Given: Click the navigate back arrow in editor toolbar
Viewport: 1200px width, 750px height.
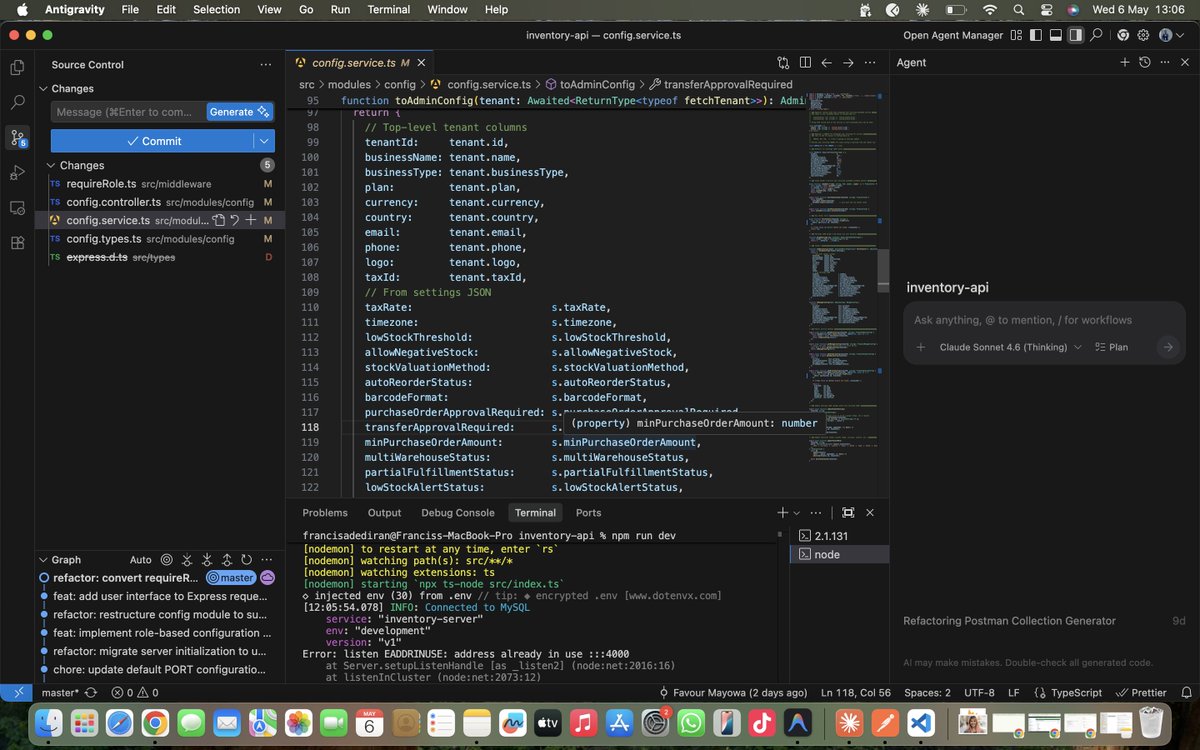Looking at the screenshot, I should point(827,62).
